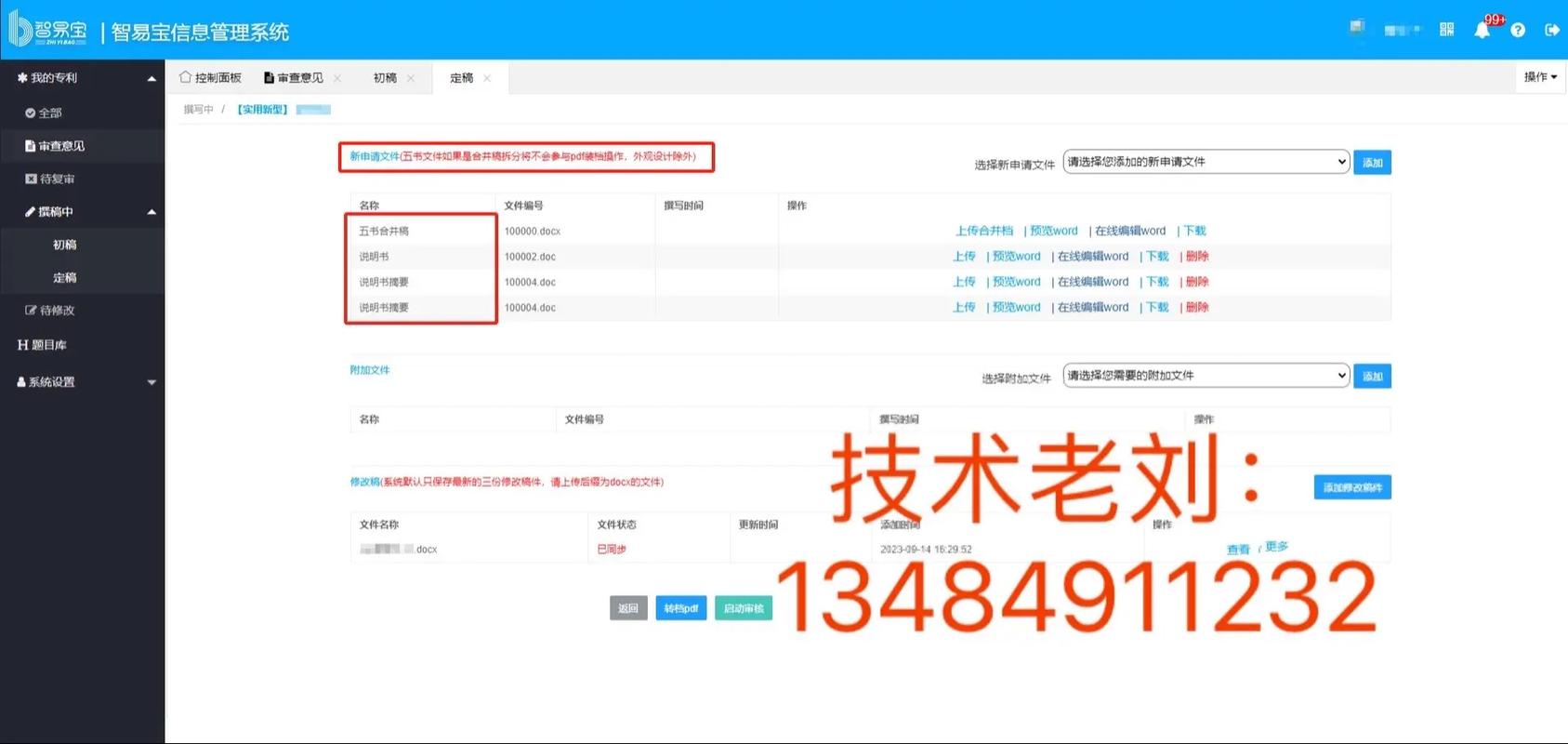Image resolution: width=1568 pixels, height=744 pixels.
Task: Switch to the 初稿 tab
Action: click(x=385, y=78)
